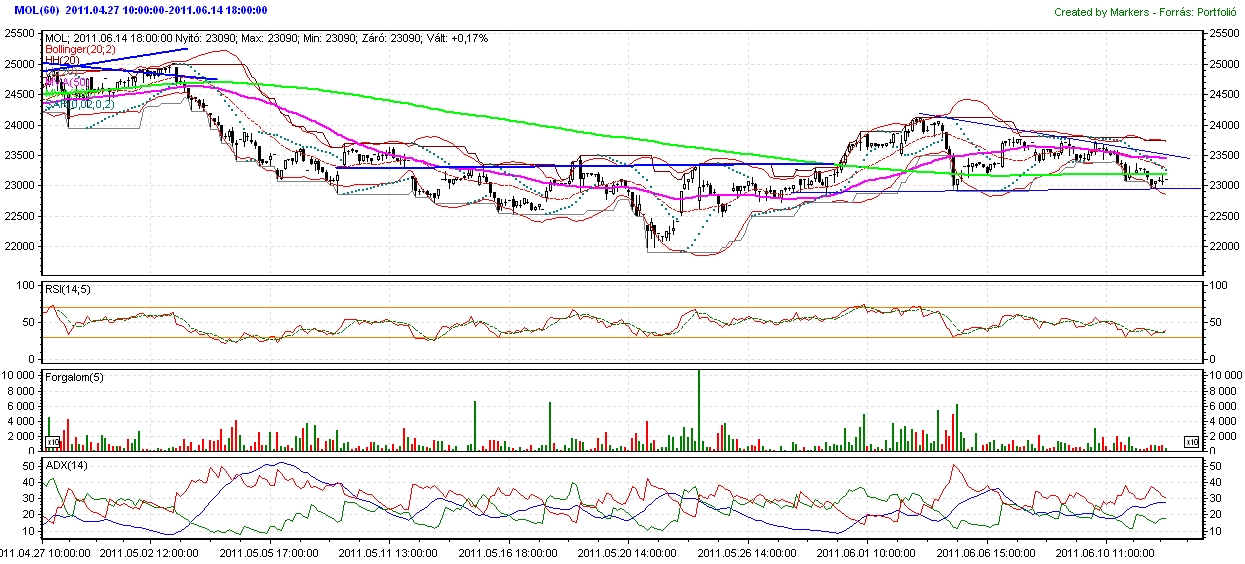Click the Forgalom(5) volume panel label
1245x564 pixels.
click(x=74, y=377)
